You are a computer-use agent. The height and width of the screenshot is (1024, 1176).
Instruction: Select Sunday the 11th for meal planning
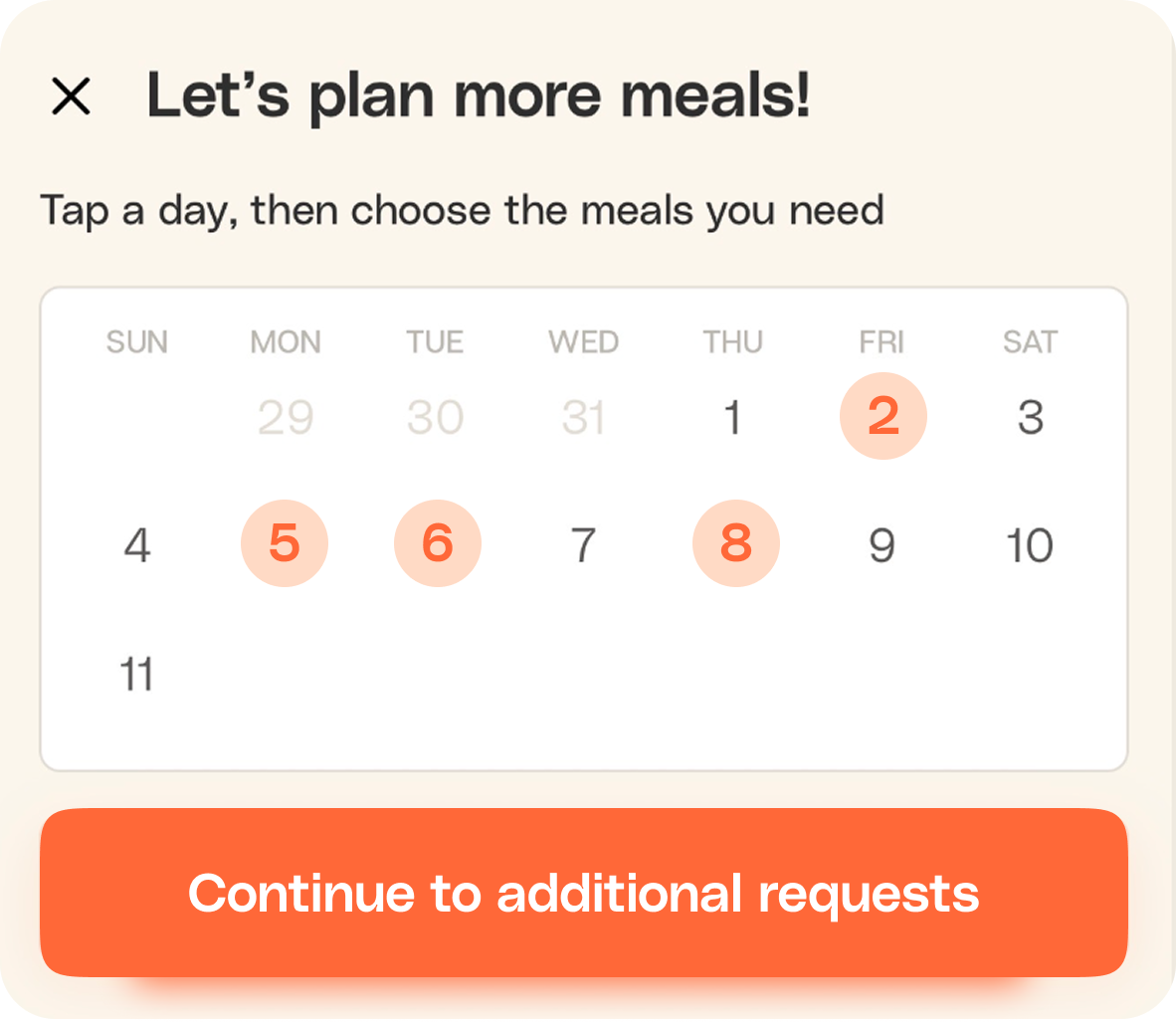click(x=138, y=673)
